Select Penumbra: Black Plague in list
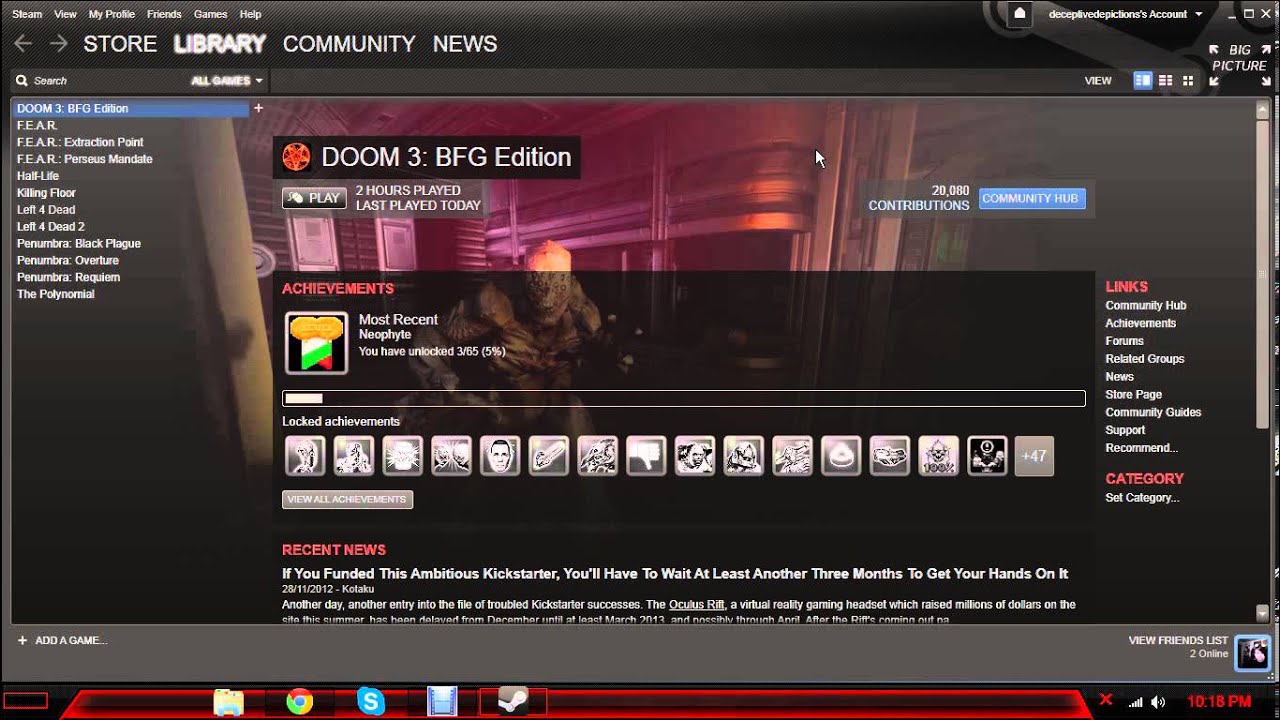 tap(79, 244)
